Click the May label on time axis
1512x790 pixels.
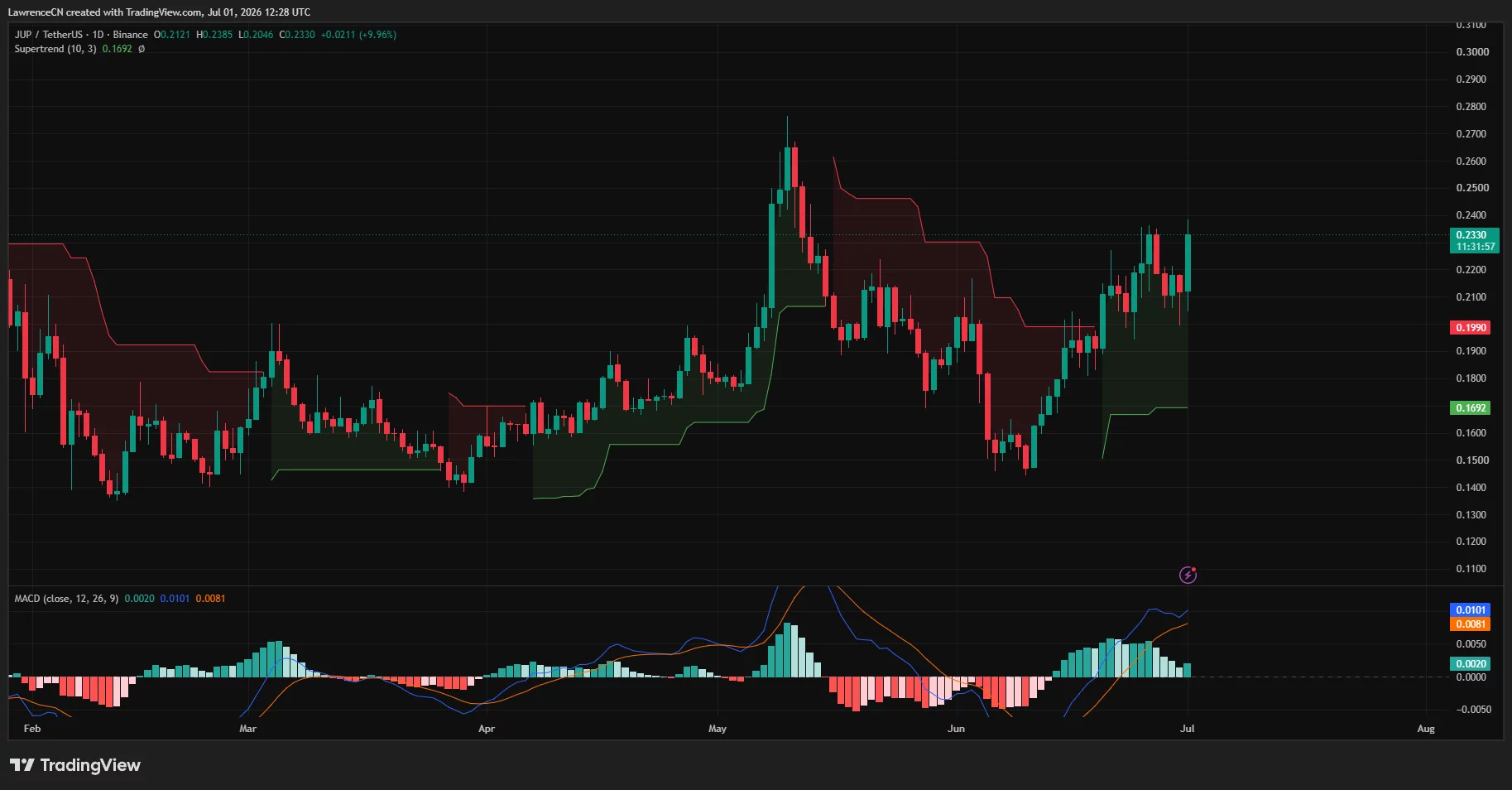tap(718, 729)
